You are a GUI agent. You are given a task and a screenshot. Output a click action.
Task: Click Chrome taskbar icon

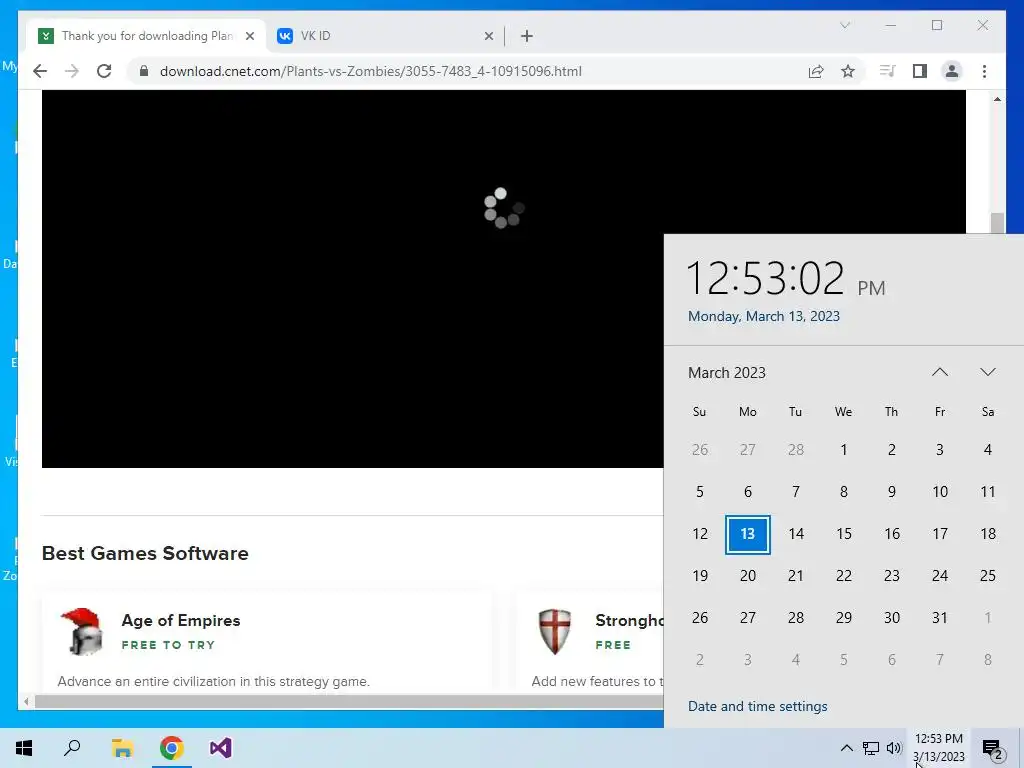[171, 748]
